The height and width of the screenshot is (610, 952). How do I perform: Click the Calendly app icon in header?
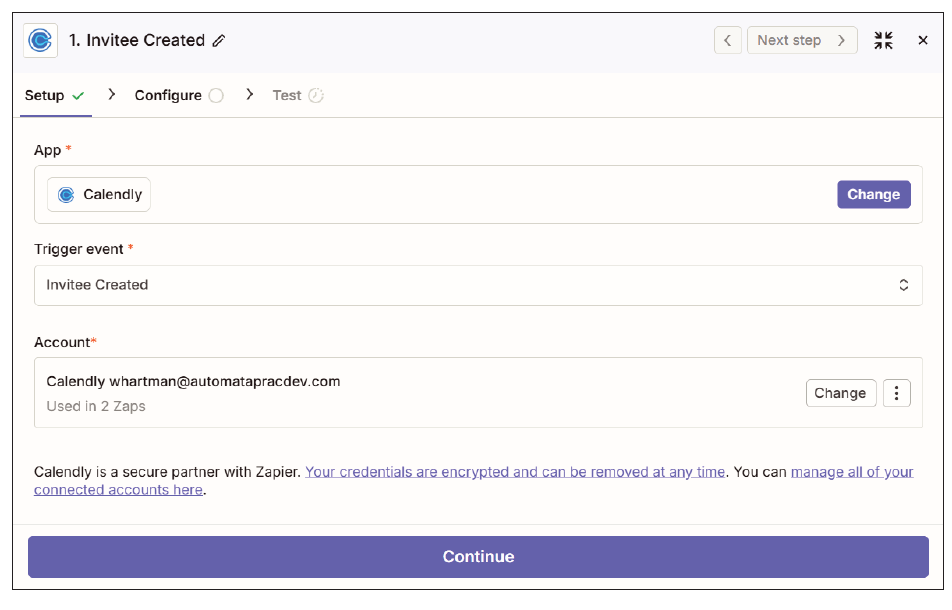point(40,41)
